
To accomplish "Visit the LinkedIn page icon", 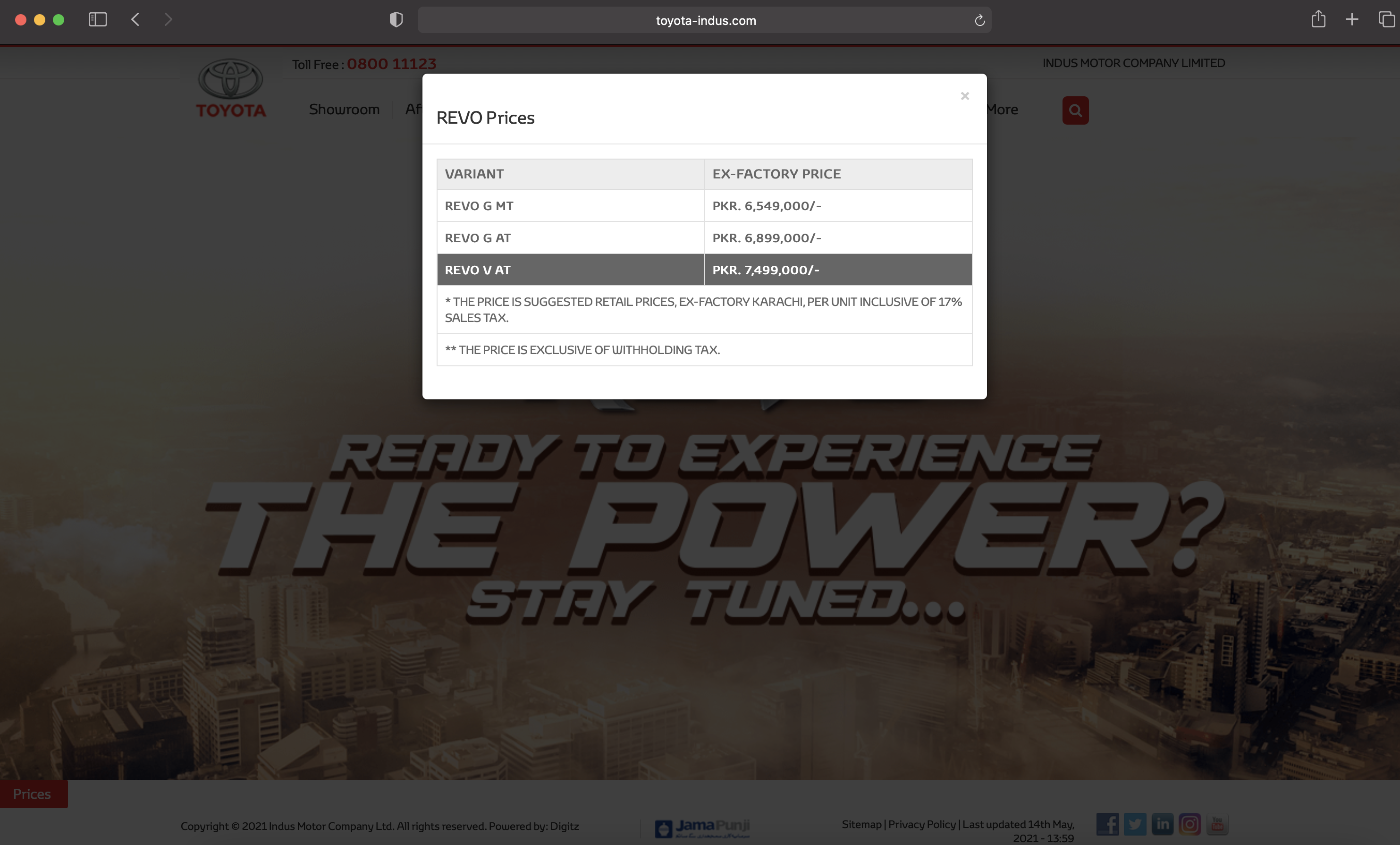I will point(1162,824).
